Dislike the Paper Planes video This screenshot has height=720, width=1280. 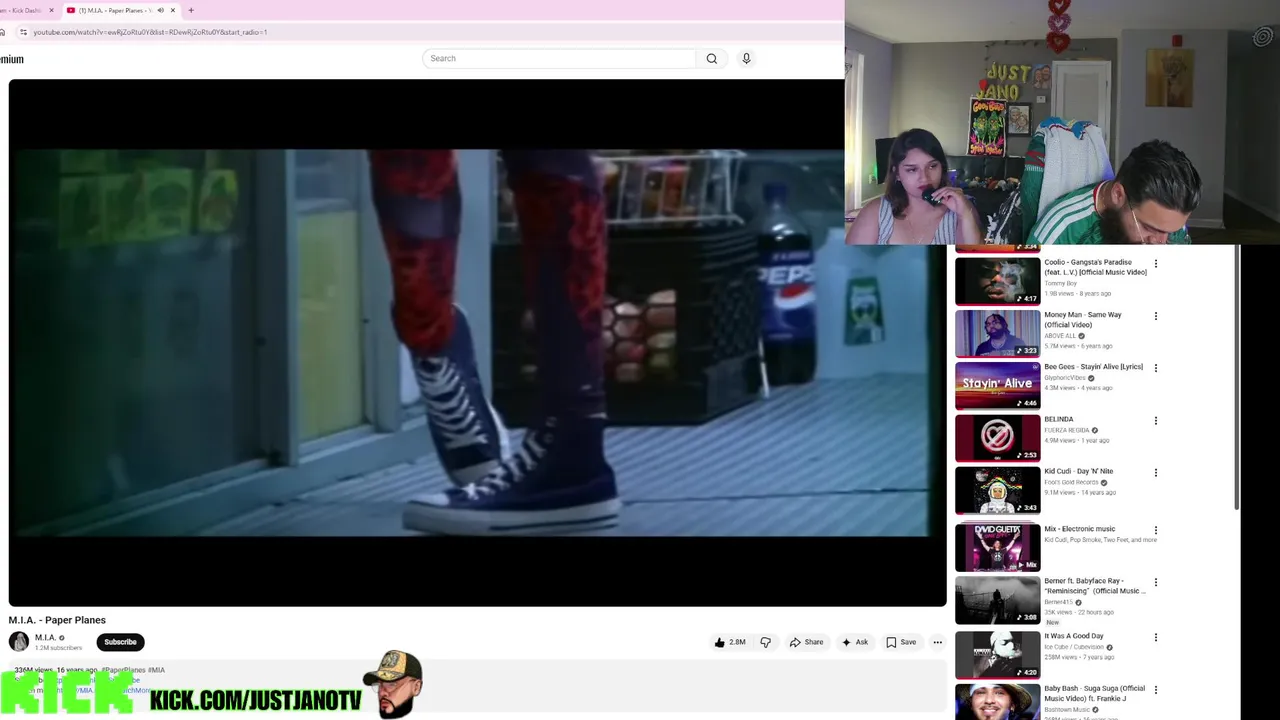(766, 642)
